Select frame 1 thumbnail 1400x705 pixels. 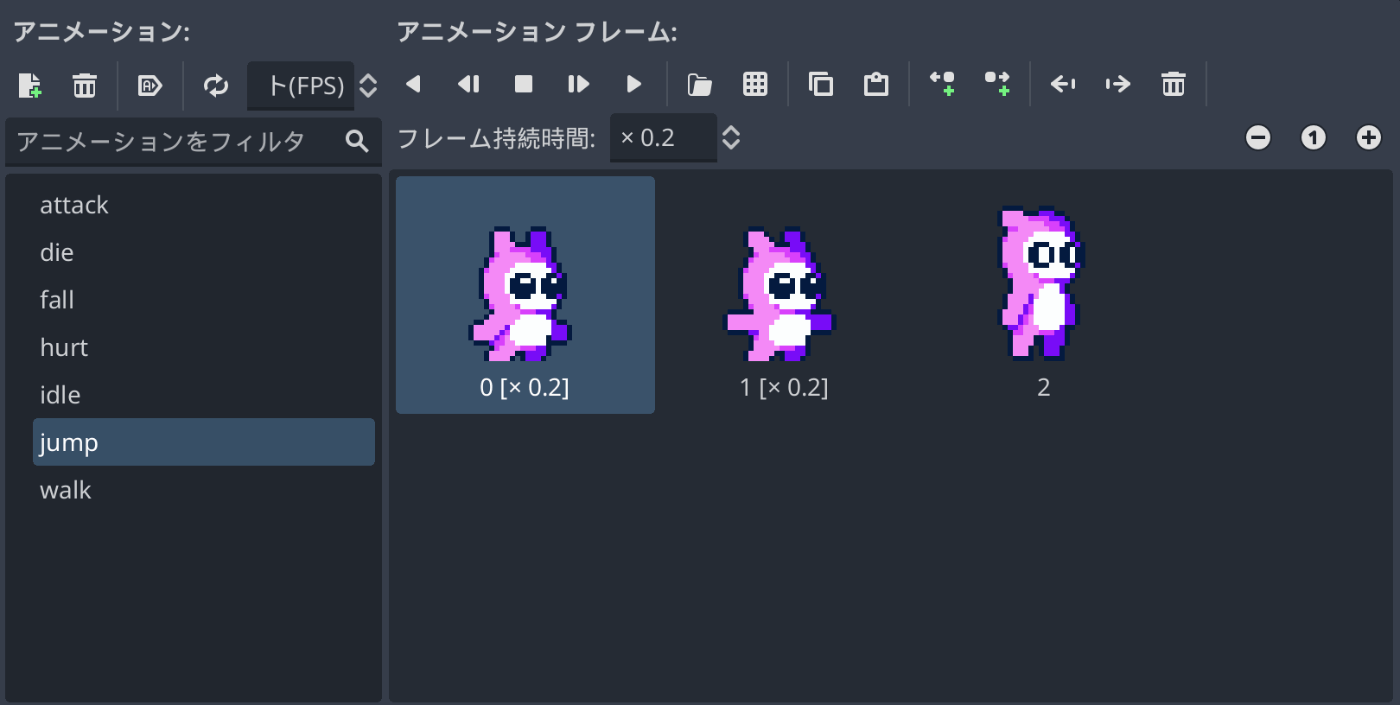(784, 295)
